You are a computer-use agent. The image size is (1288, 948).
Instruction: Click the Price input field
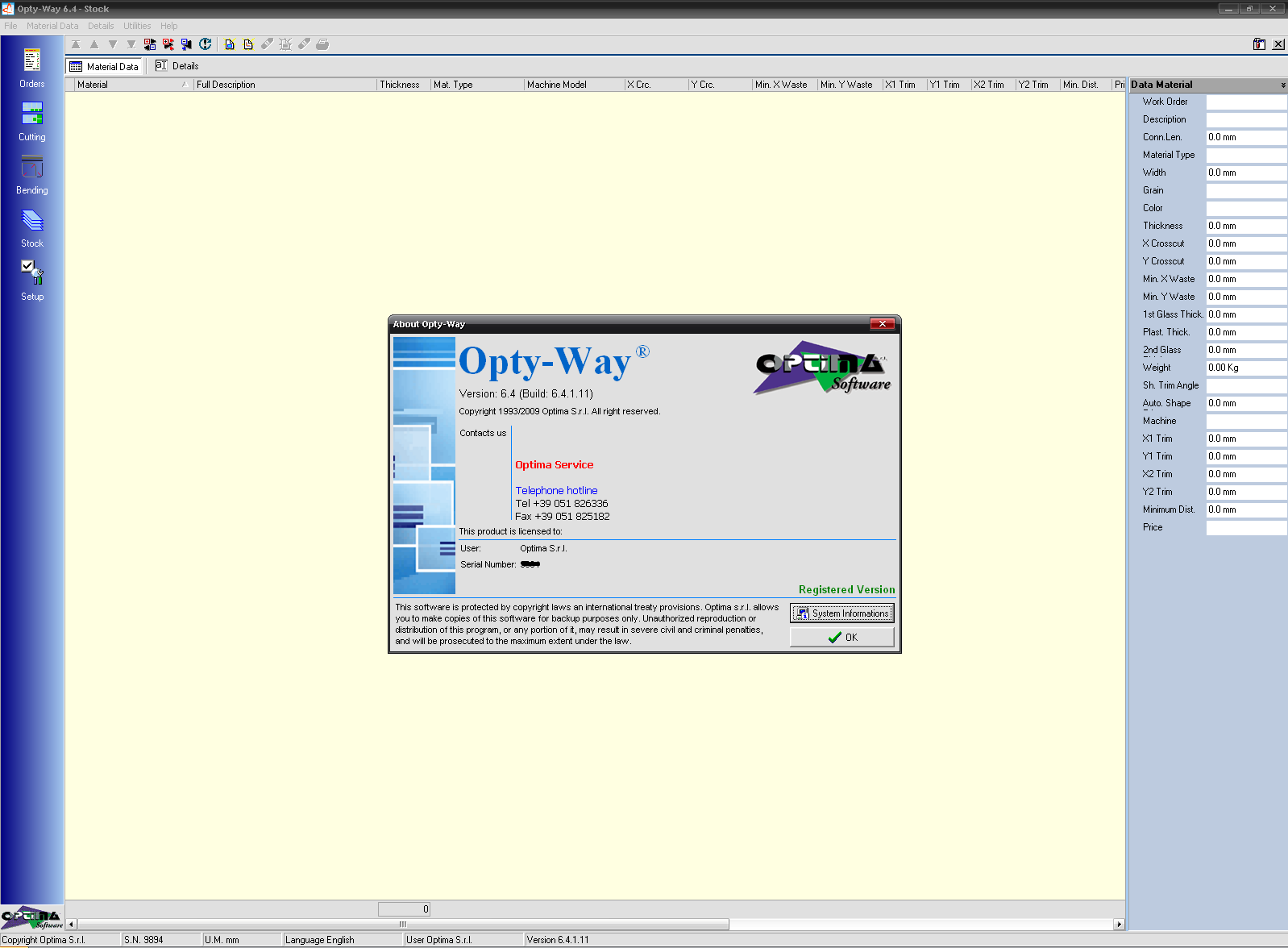tap(1246, 528)
